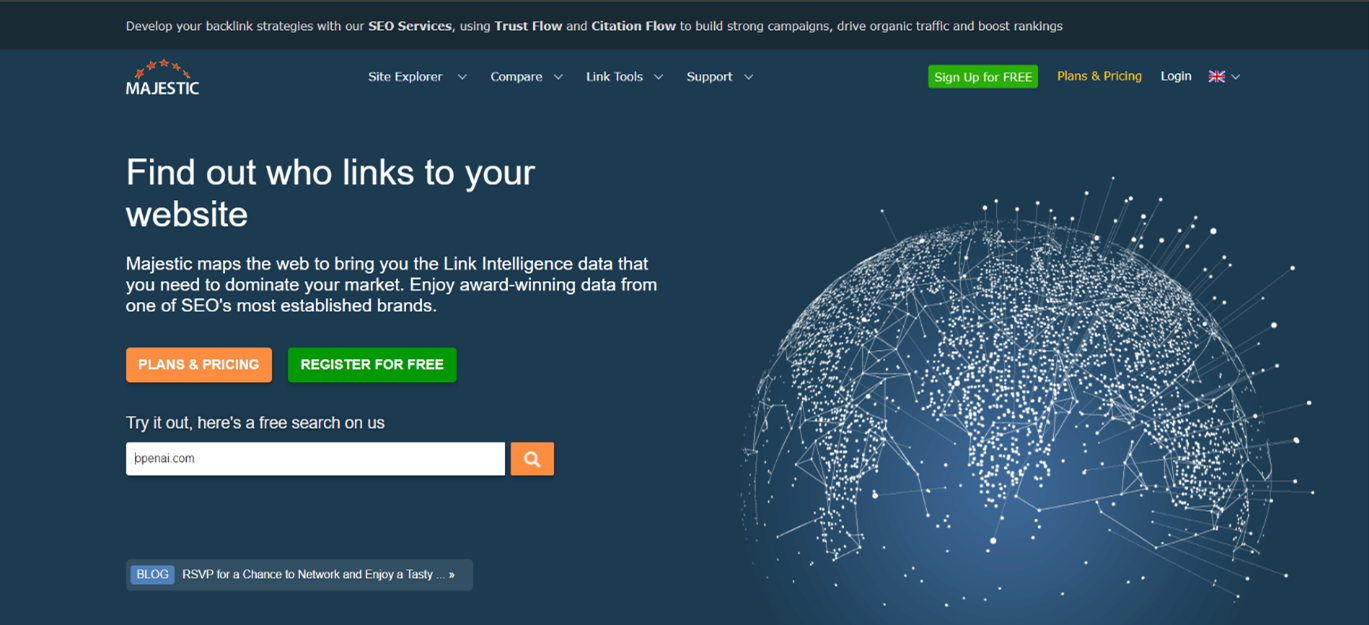
Task: Click the BLOG badge
Action: pos(152,575)
